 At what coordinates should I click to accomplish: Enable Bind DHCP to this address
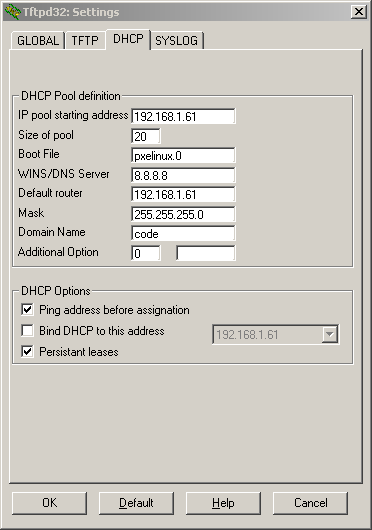click(x=27, y=331)
